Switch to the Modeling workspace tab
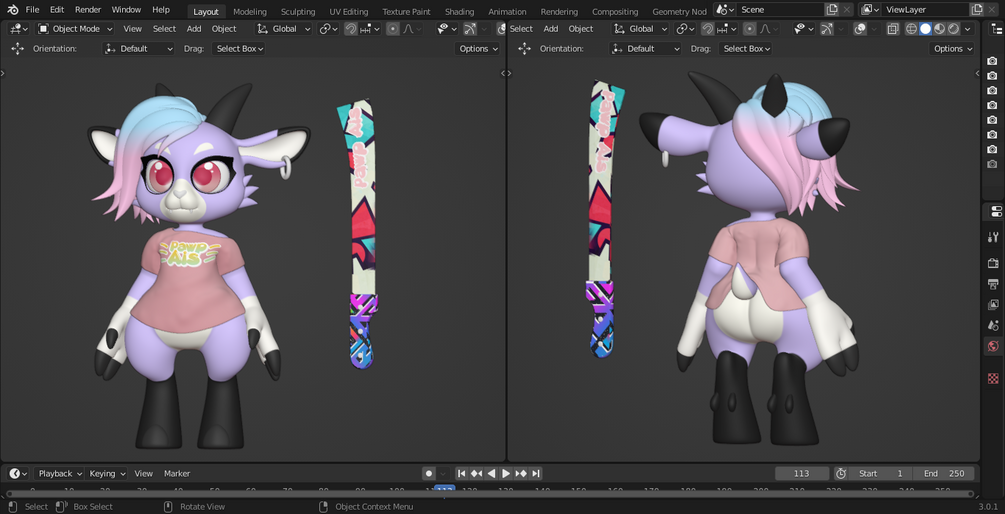1005x514 pixels. point(250,12)
